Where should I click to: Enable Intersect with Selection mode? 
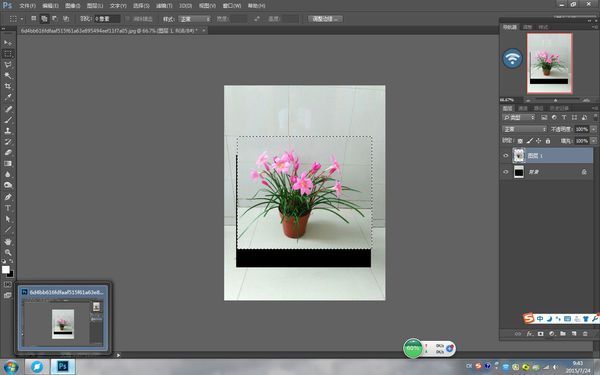66,18
